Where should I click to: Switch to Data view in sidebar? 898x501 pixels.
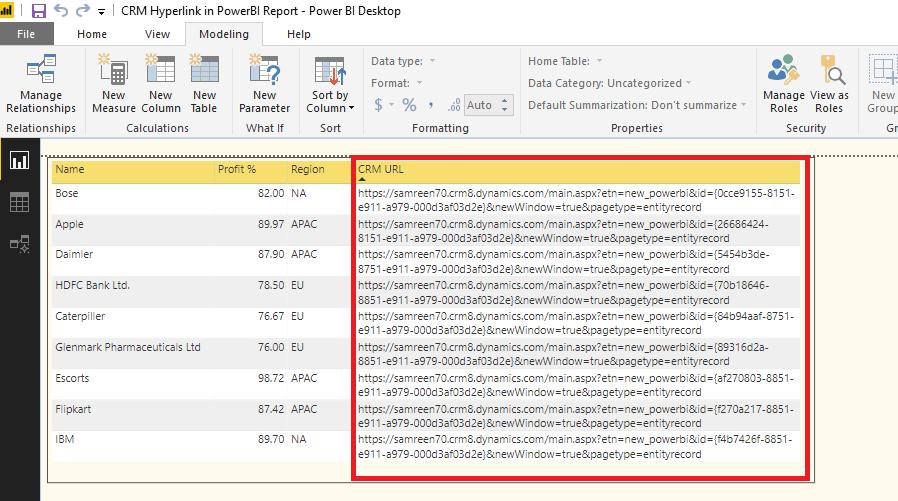19,202
